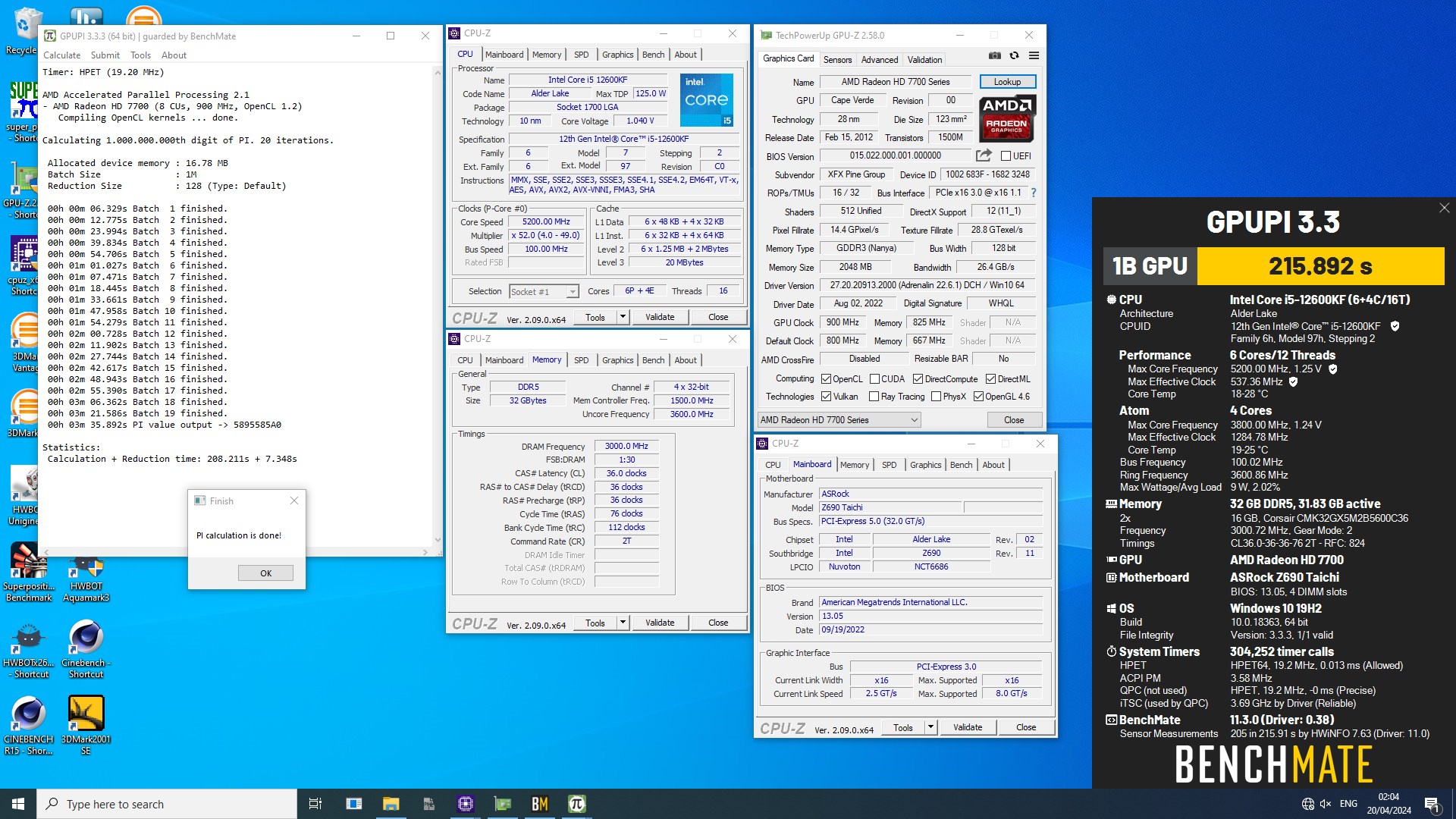Toggle the Vulkan checkbox
The height and width of the screenshot is (819, 1456).
[826, 397]
